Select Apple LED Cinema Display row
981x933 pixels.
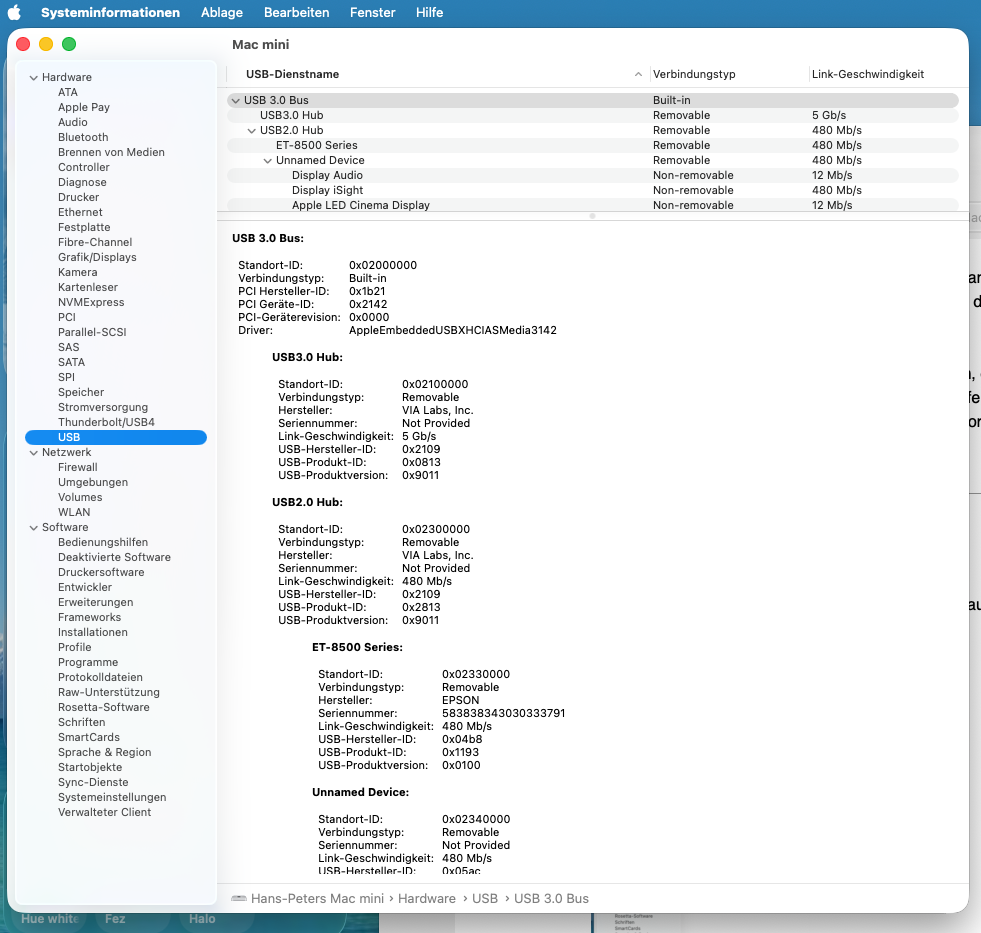pyautogui.click(x=360, y=205)
